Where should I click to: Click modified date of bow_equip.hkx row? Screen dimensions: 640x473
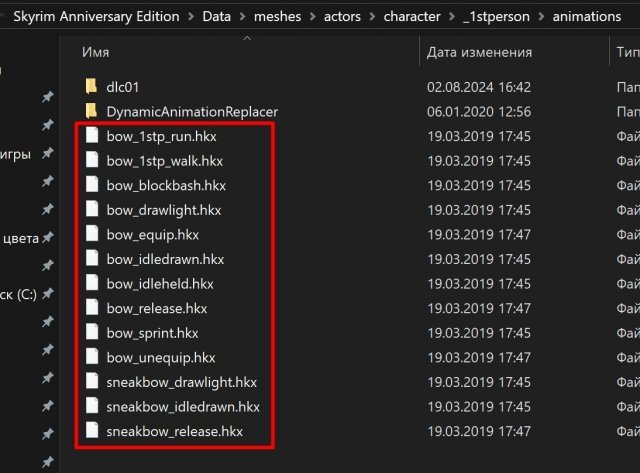[479, 235]
